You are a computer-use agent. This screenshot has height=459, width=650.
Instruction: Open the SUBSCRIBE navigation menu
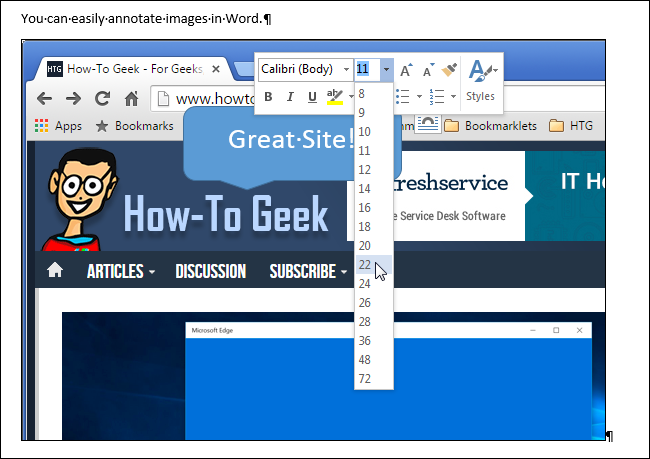click(308, 272)
